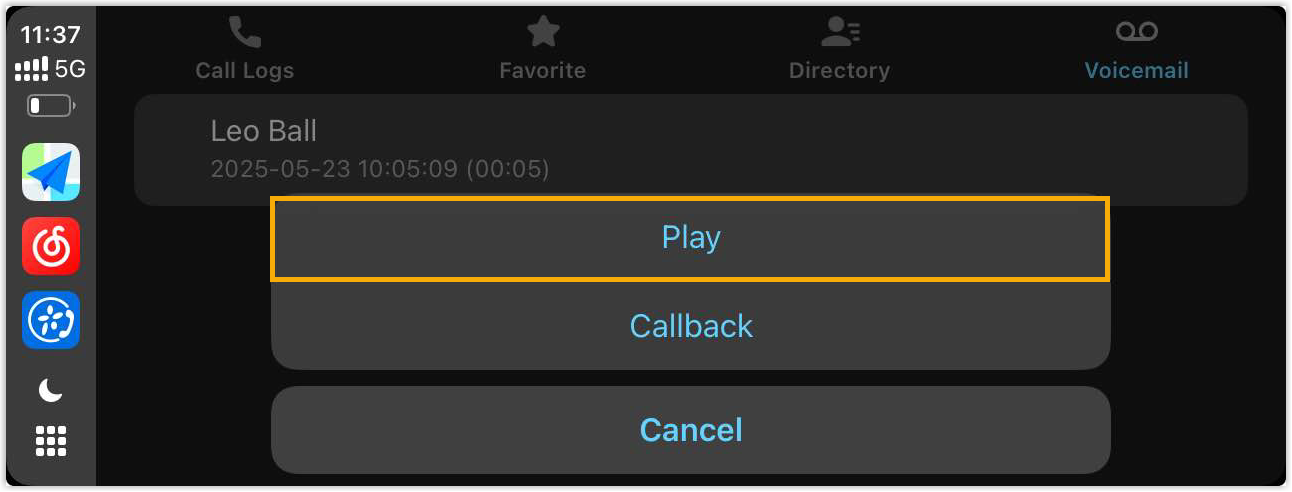The width and height of the screenshot is (1292, 492).
Task: Show the app grid dashboard
Action: [x=51, y=440]
